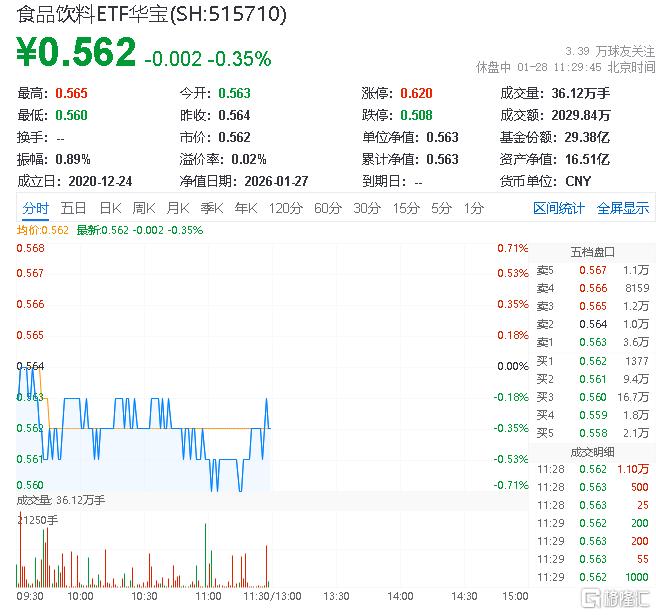
Task: Show the 1分 interval chart
Action: (474, 208)
